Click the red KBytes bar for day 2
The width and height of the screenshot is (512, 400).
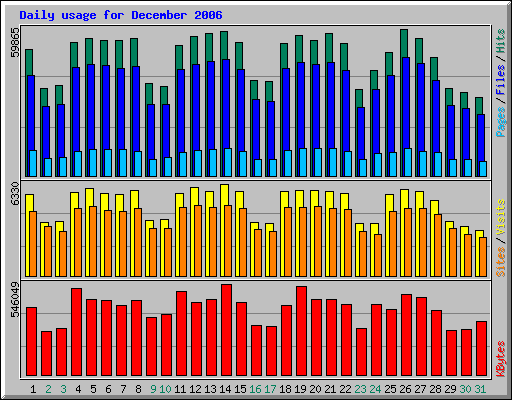click(x=47, y=354)
